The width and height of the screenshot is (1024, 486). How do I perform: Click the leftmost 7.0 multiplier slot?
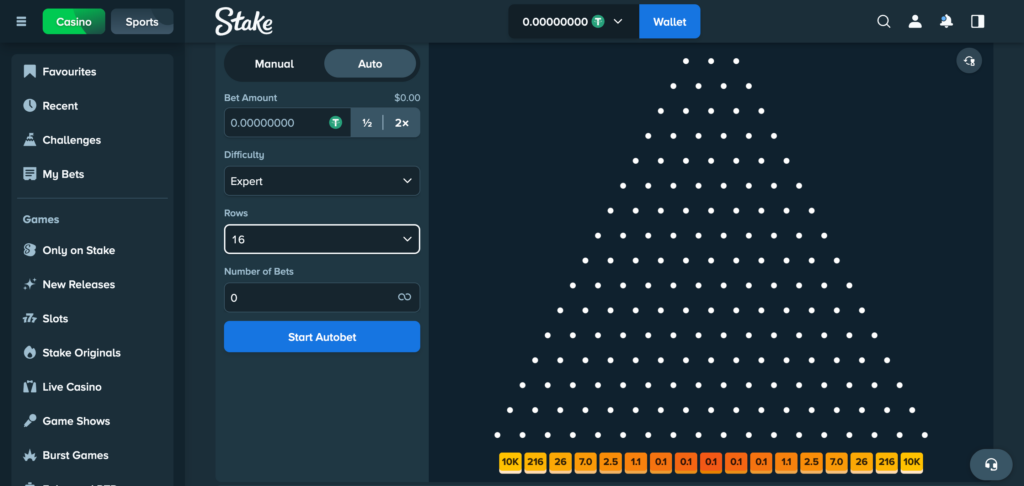(x=585, y=462)
